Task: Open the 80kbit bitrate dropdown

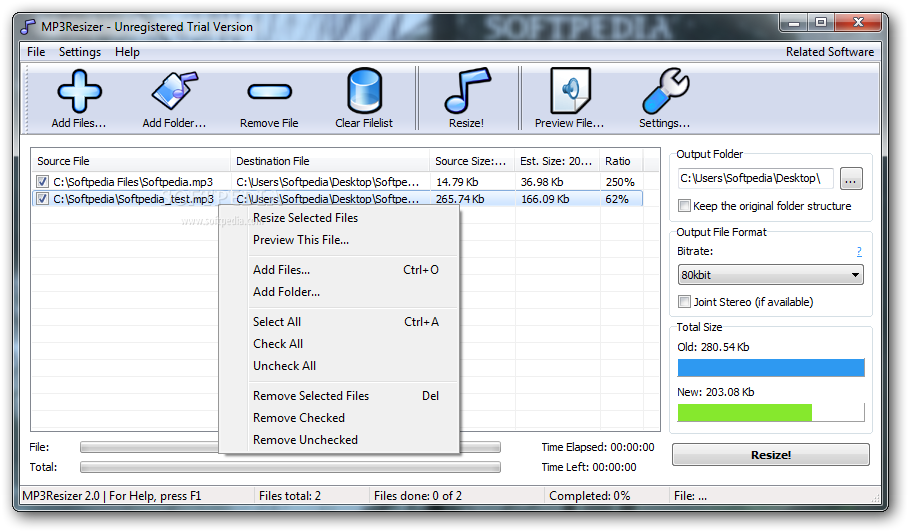Action: 770,275
